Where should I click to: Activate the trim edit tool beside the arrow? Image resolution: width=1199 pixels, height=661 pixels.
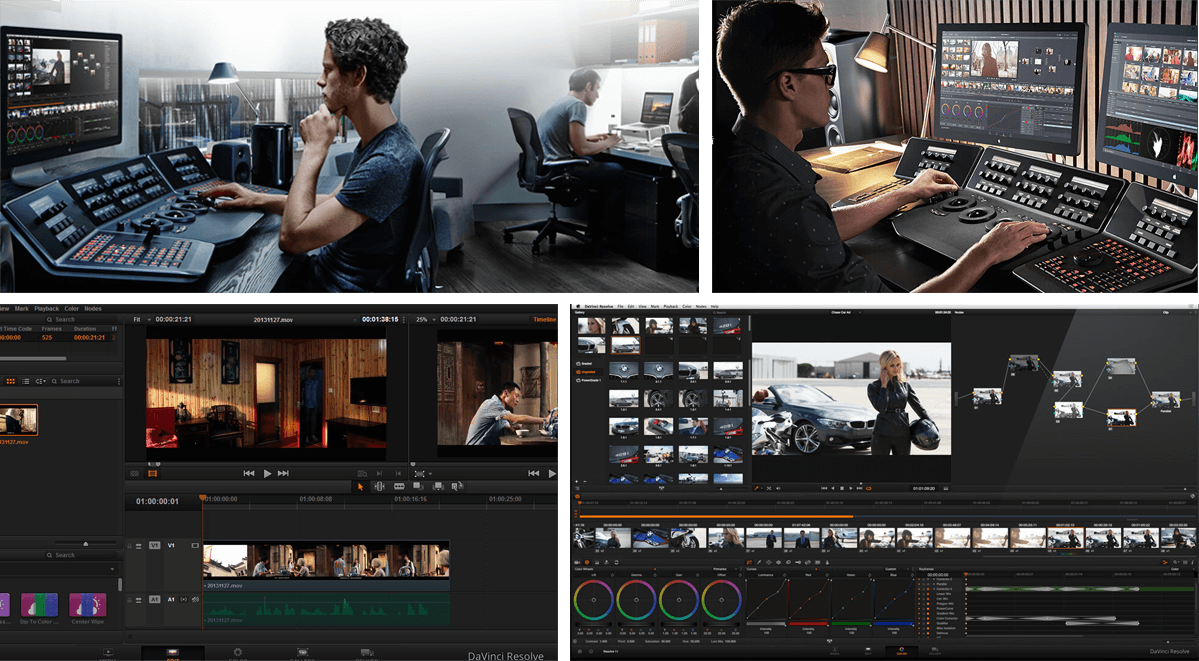click(x=379, y=486)
